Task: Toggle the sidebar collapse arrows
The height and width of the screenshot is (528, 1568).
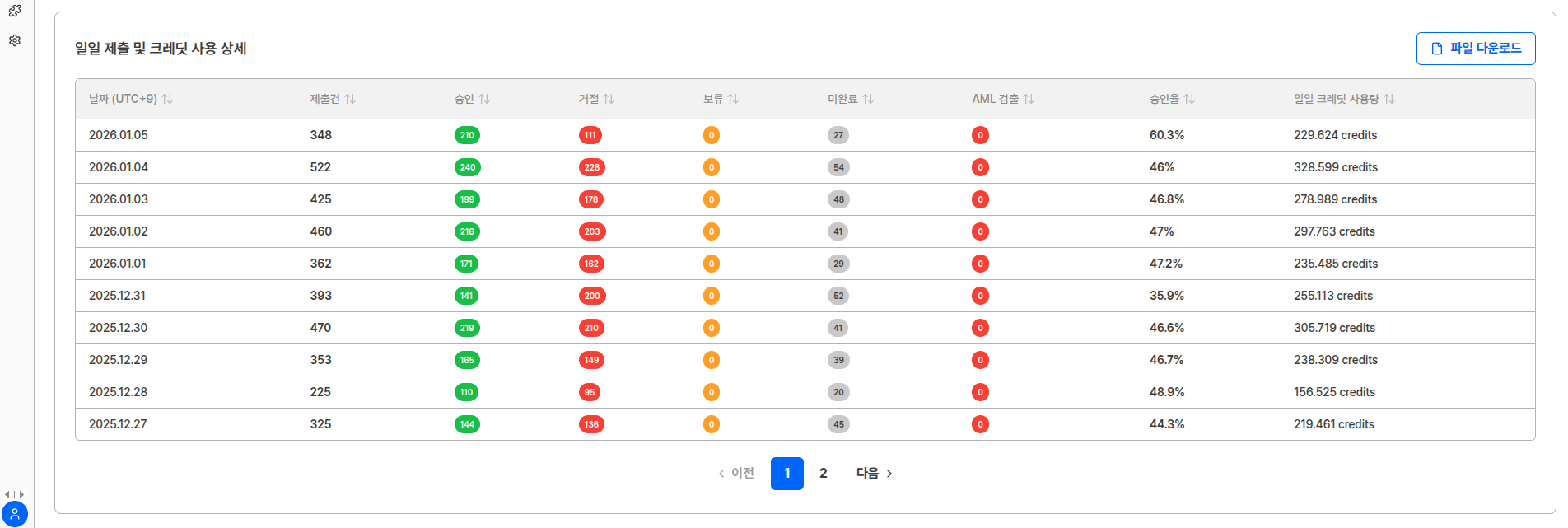Action: [x=15, y=494]
